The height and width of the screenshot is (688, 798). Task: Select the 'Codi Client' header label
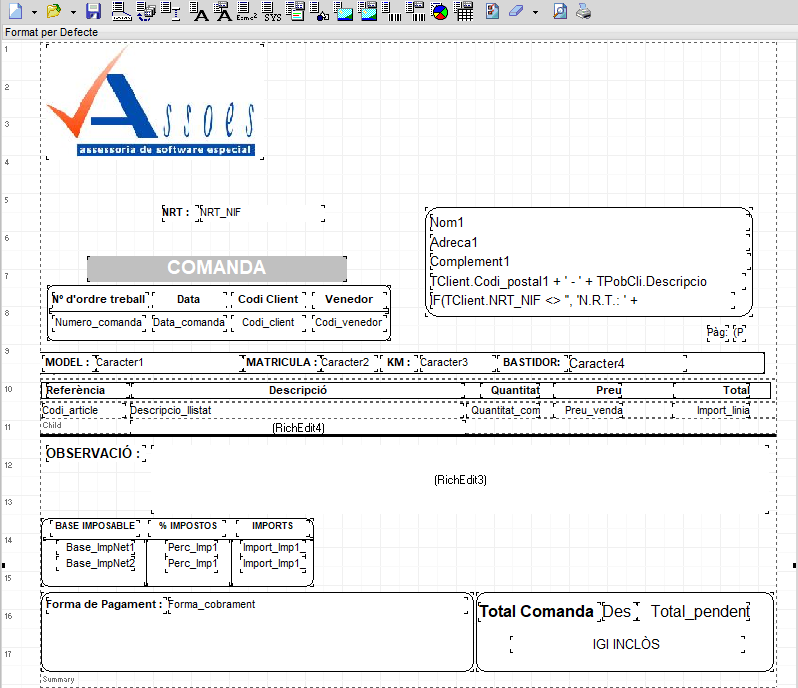point(268,299)
